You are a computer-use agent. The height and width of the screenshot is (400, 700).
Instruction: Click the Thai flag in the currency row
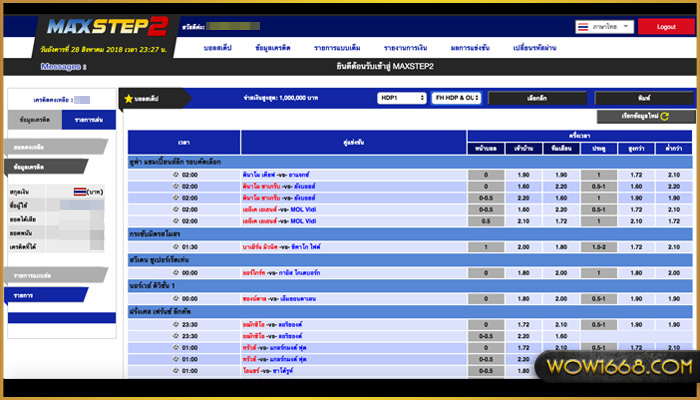(81, 190)
